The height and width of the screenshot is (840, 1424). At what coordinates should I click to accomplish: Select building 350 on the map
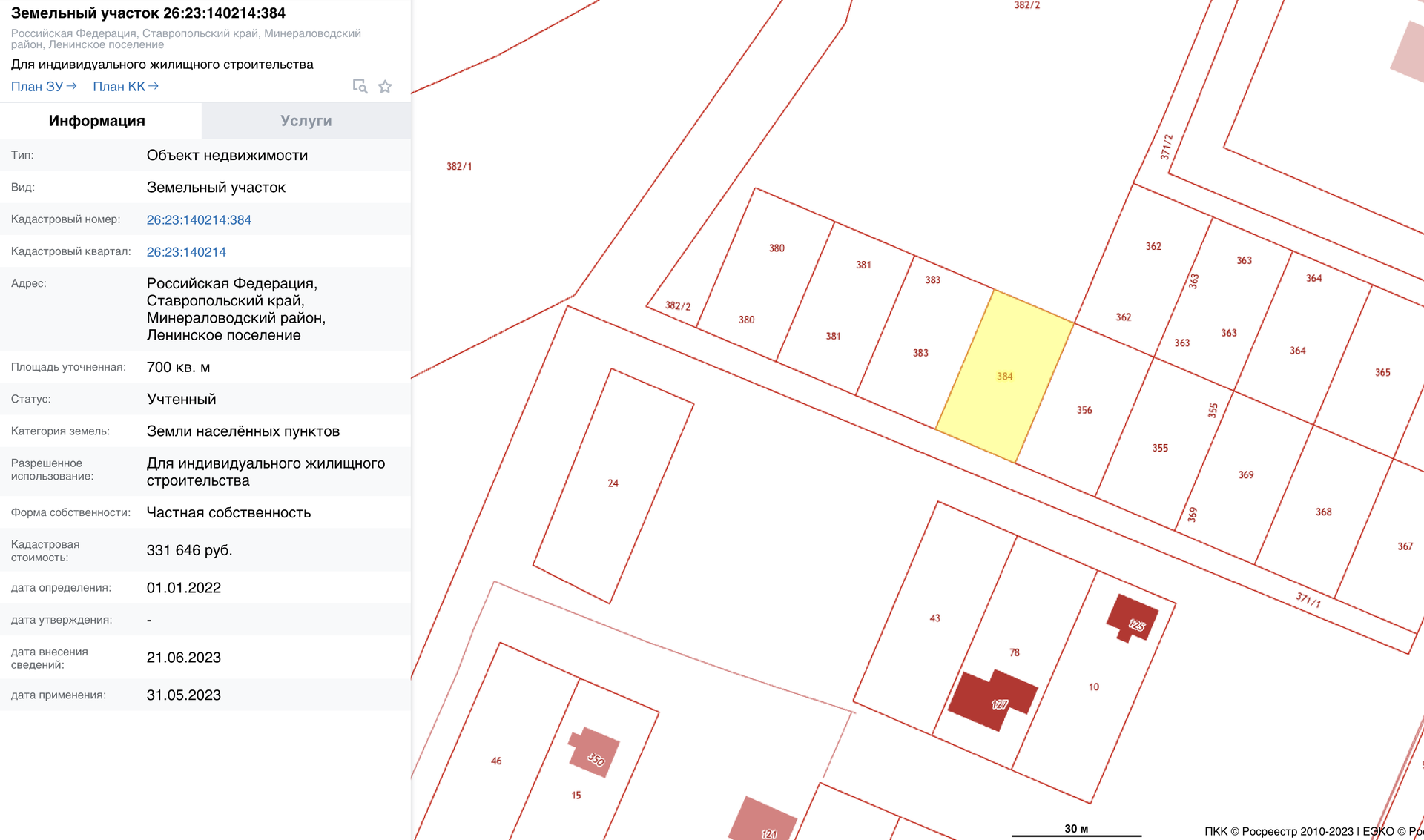(594, 753)
